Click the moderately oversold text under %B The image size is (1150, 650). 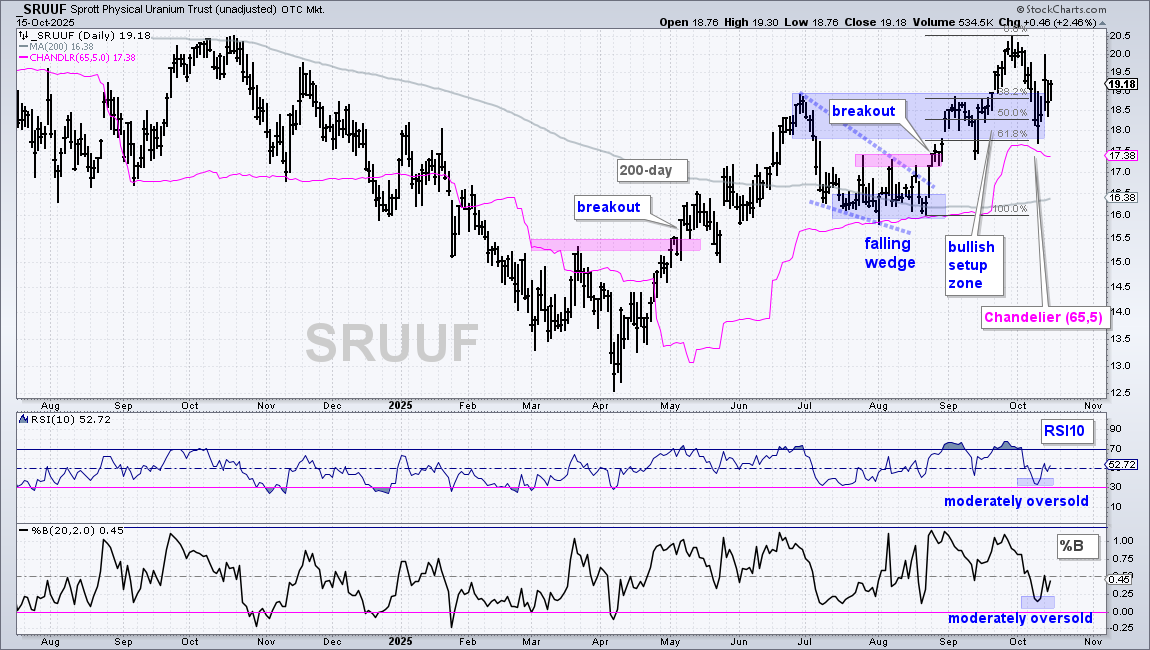click(x=1020, y=618)
